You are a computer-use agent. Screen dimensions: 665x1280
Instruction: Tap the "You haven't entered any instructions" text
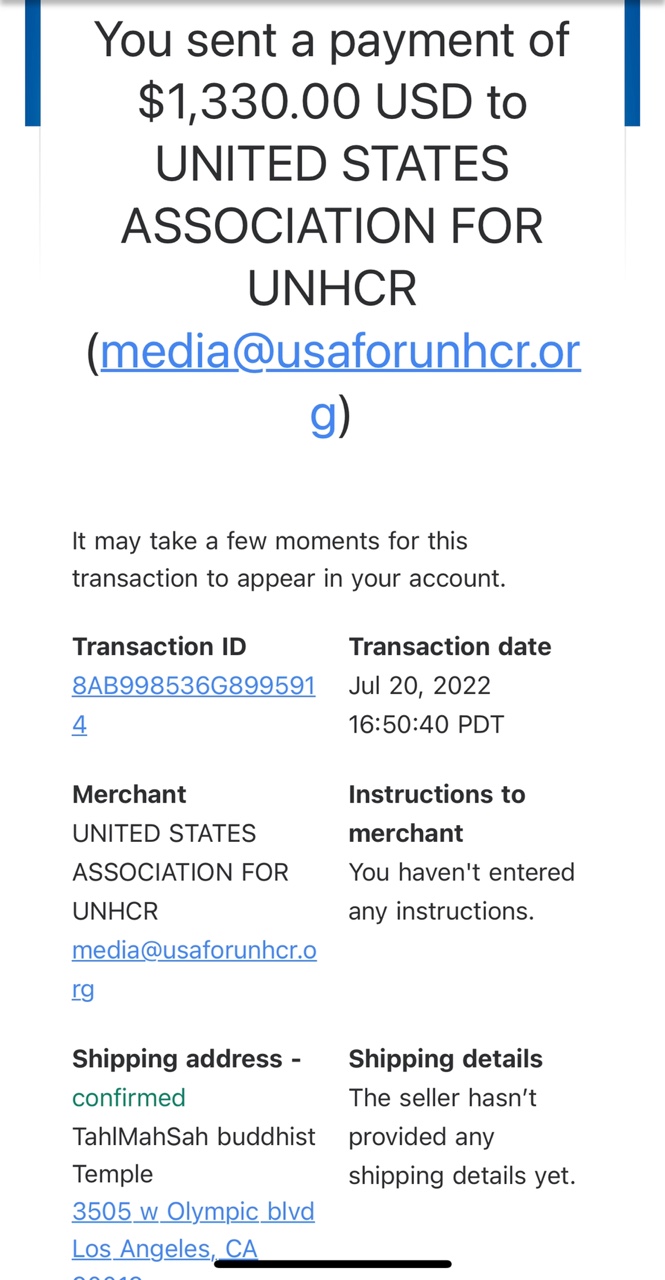[x=461, y=891]
